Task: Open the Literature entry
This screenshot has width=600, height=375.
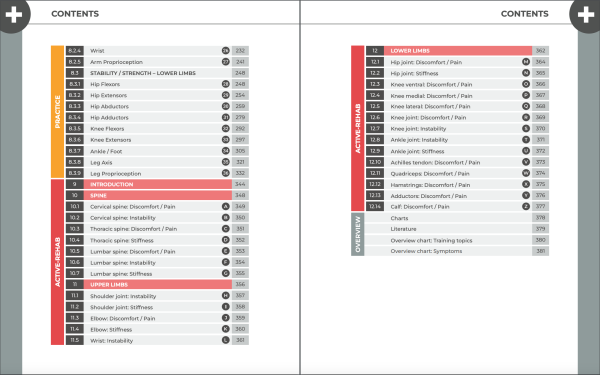Action: coord(403,229)
